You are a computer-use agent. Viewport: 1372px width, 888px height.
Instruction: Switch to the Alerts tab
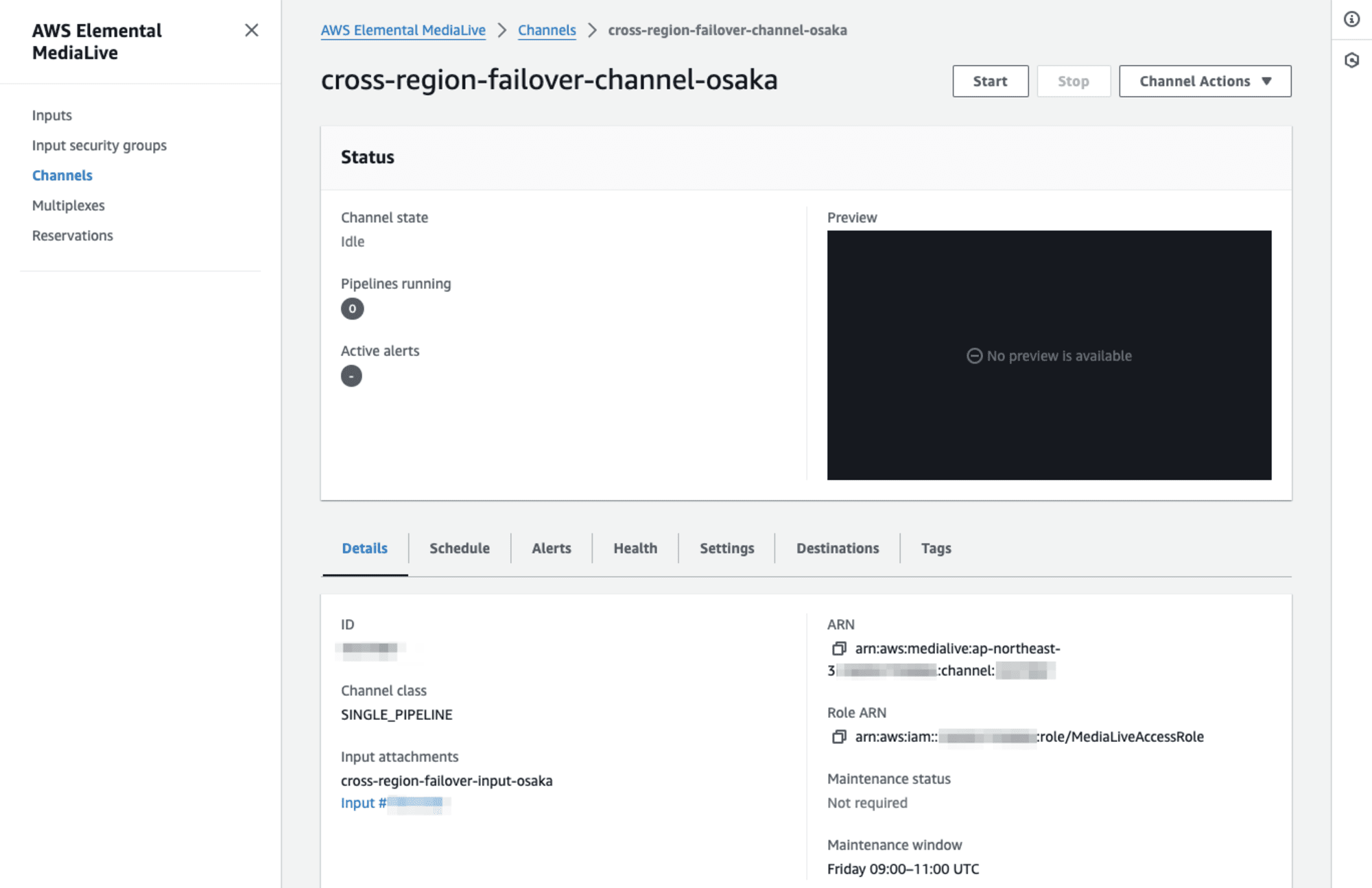click(552, 548)
